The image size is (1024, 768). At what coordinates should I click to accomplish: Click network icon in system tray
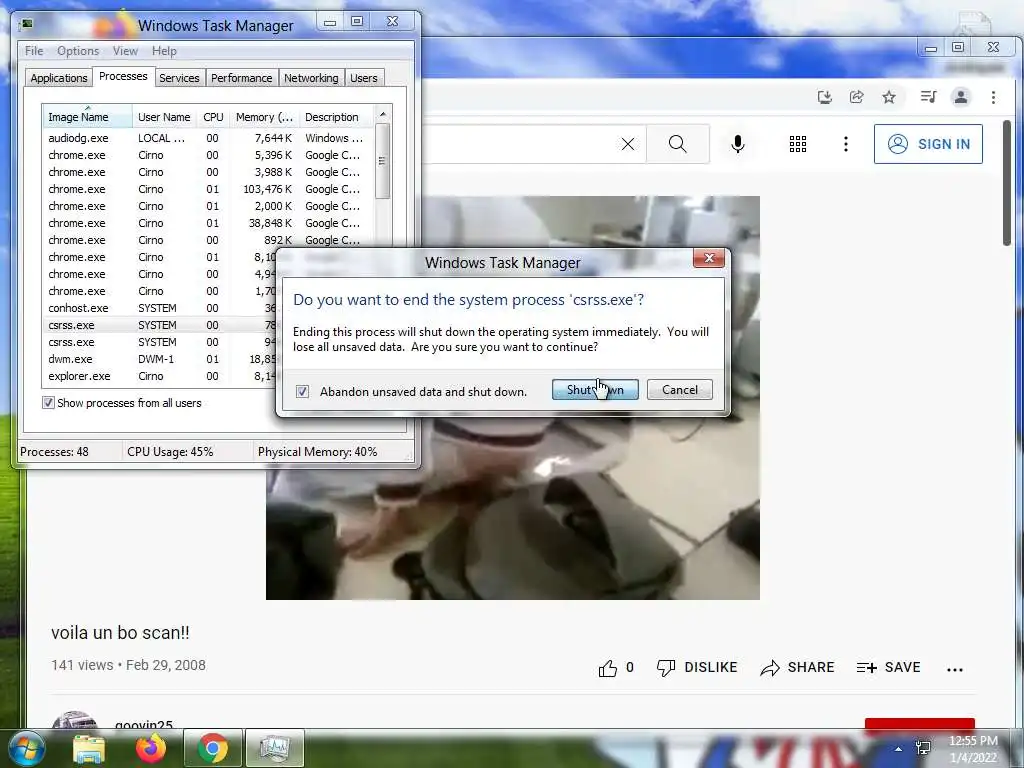pos(923,748)
